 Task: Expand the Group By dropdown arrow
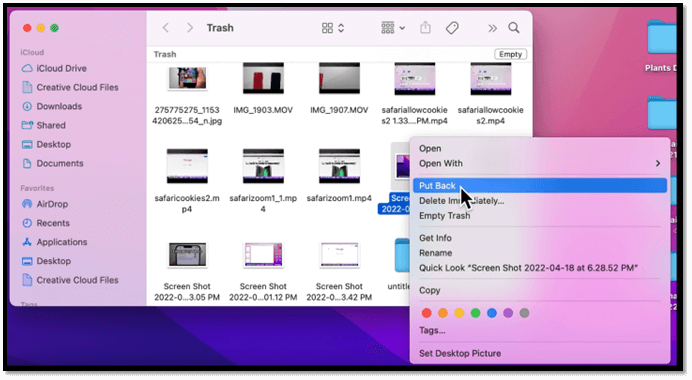(402, 28)
